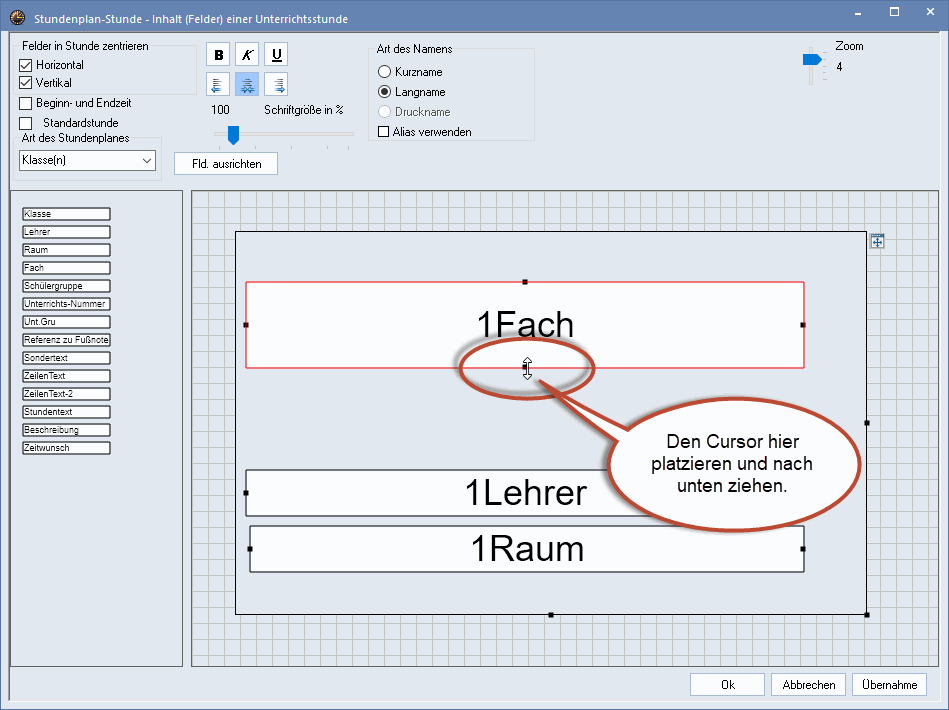Select the Langname radio button
Screen dimensions: 949x710
click(384, 91)
